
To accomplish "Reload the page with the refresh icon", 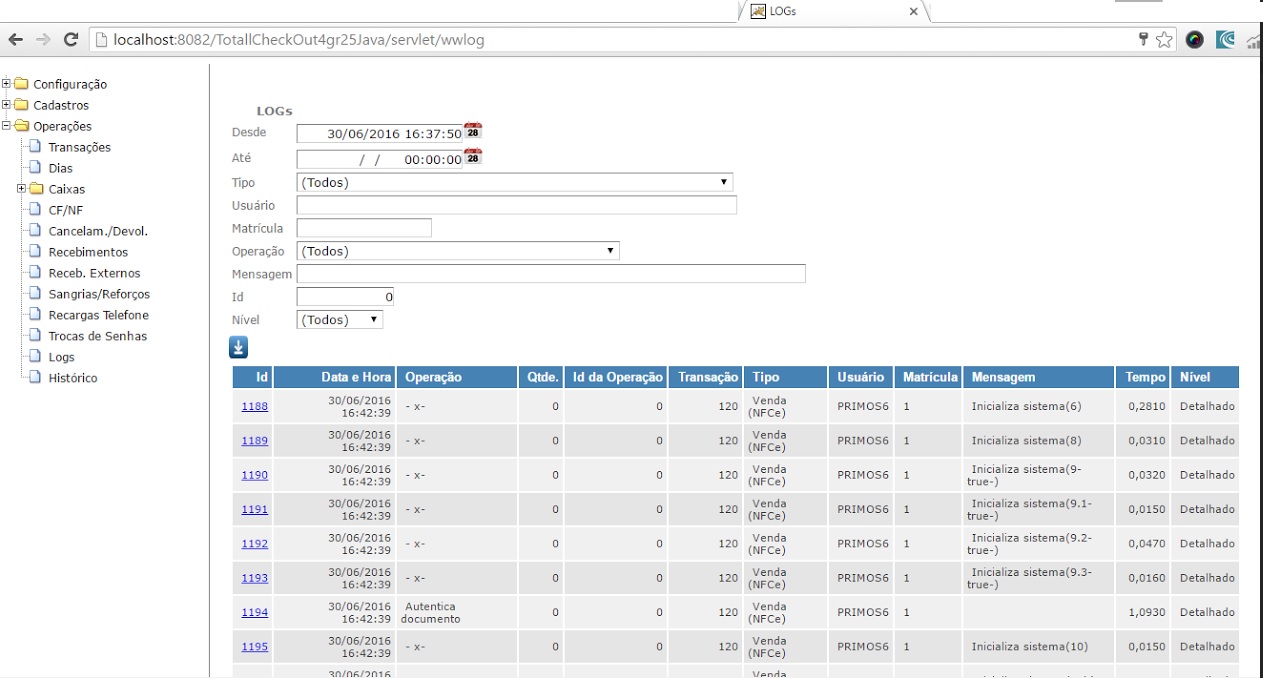I will (70, 40).
